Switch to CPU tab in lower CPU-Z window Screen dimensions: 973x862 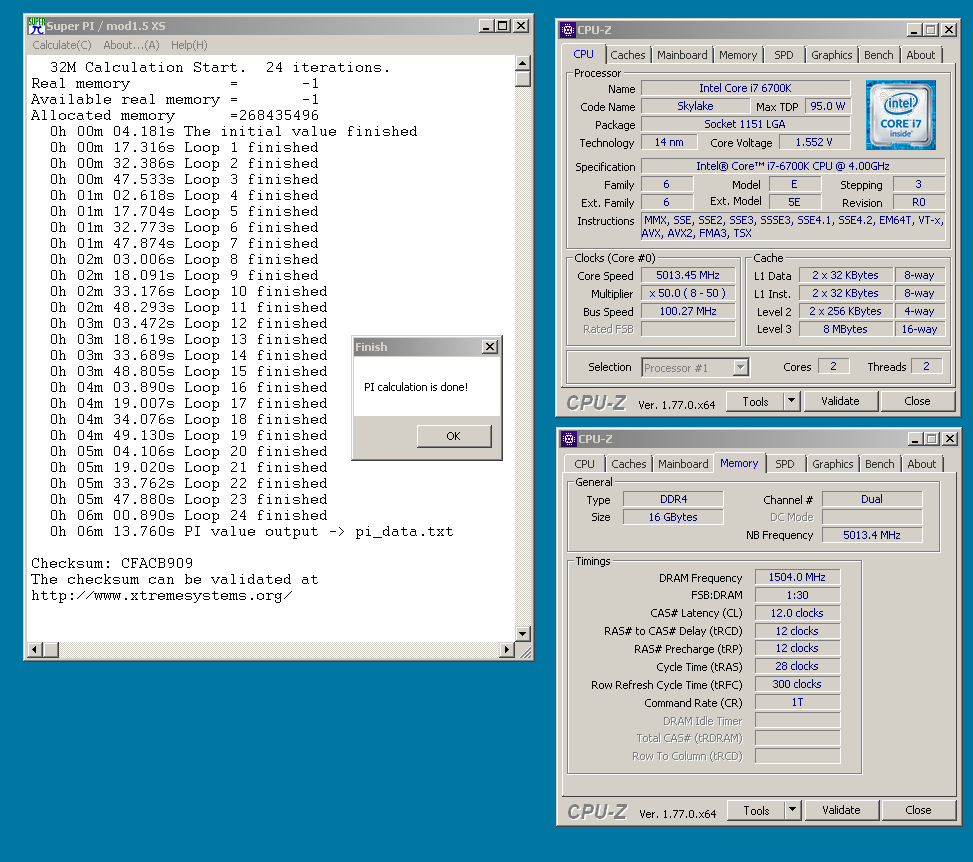pyautogui.click(x=584, y=464)
